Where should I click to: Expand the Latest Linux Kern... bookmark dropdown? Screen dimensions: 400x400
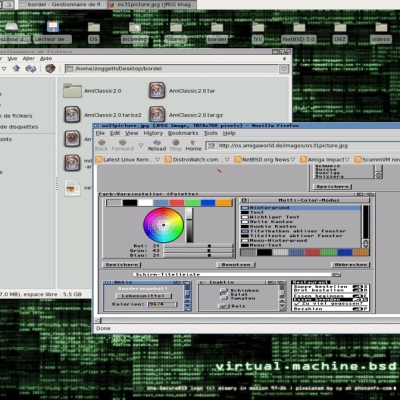[x=158, y=160]
